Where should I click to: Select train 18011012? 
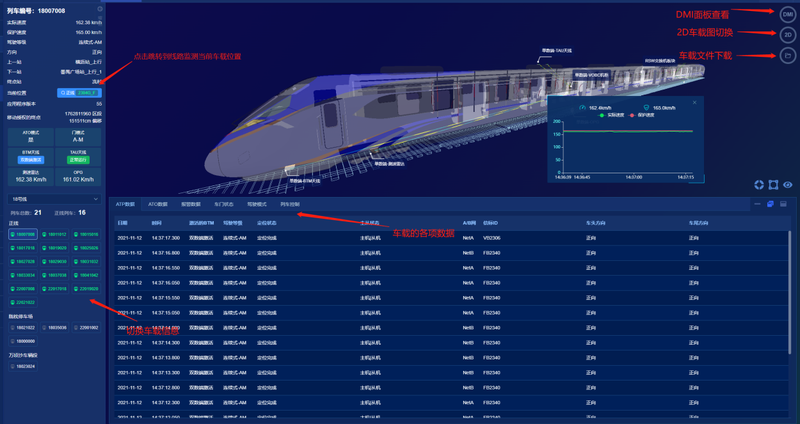point(55,234)
